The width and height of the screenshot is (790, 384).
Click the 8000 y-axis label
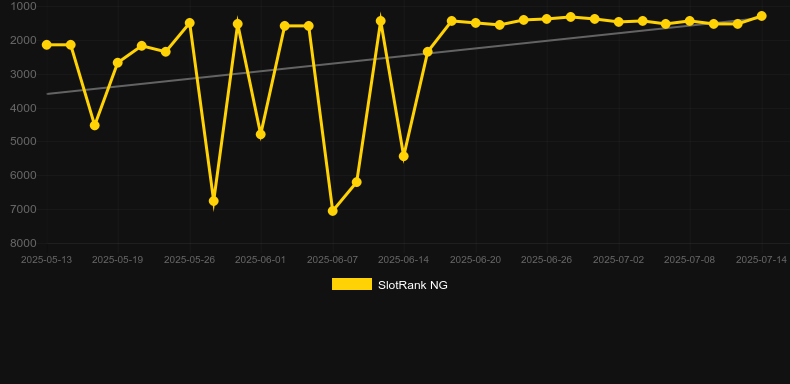[23, 243]
